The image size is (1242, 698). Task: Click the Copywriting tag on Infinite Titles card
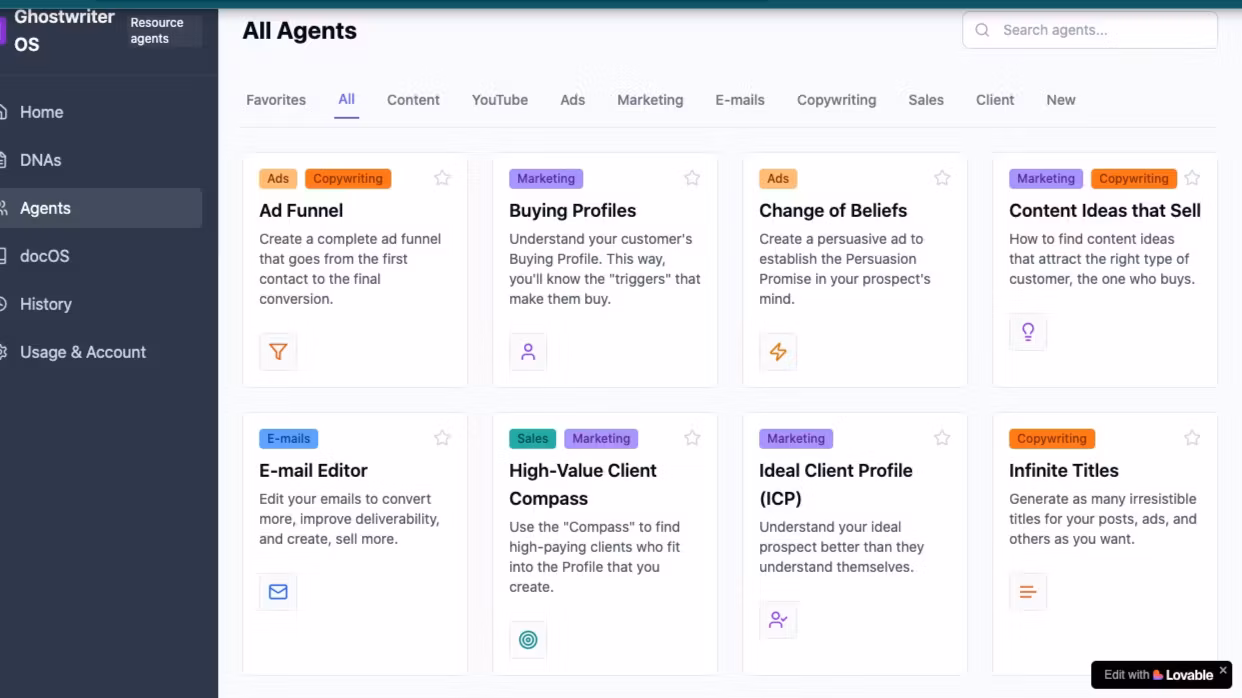[x=1052, y=439]
